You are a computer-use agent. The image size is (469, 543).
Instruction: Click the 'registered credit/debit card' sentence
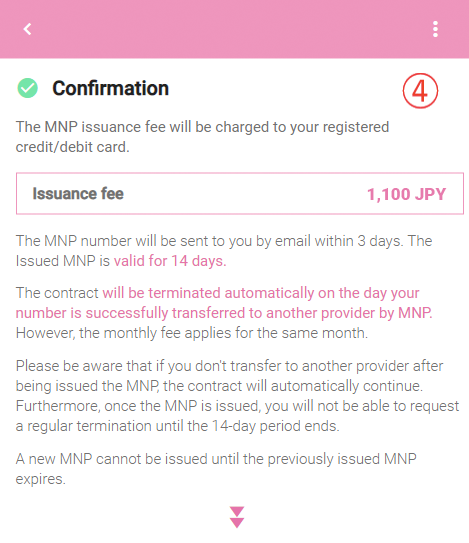[x=202, y=137]
